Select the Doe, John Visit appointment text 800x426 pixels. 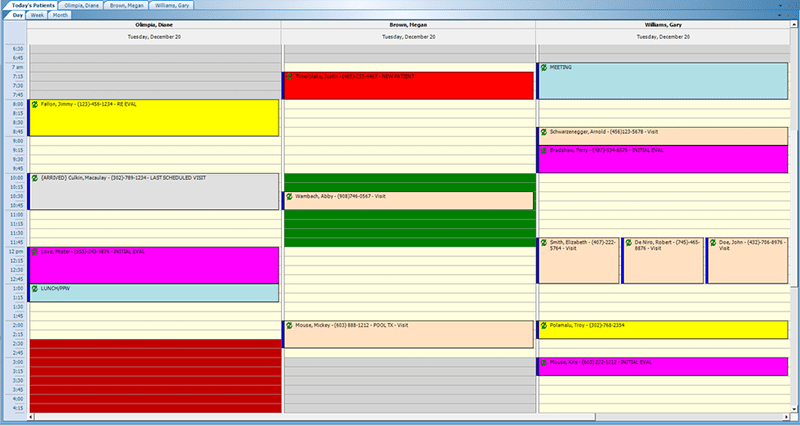[753, 245]
